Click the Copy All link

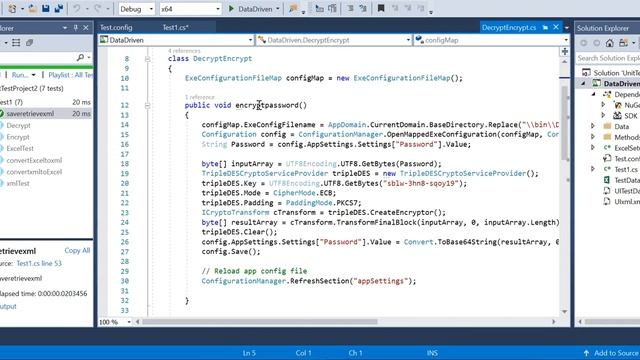77,250
